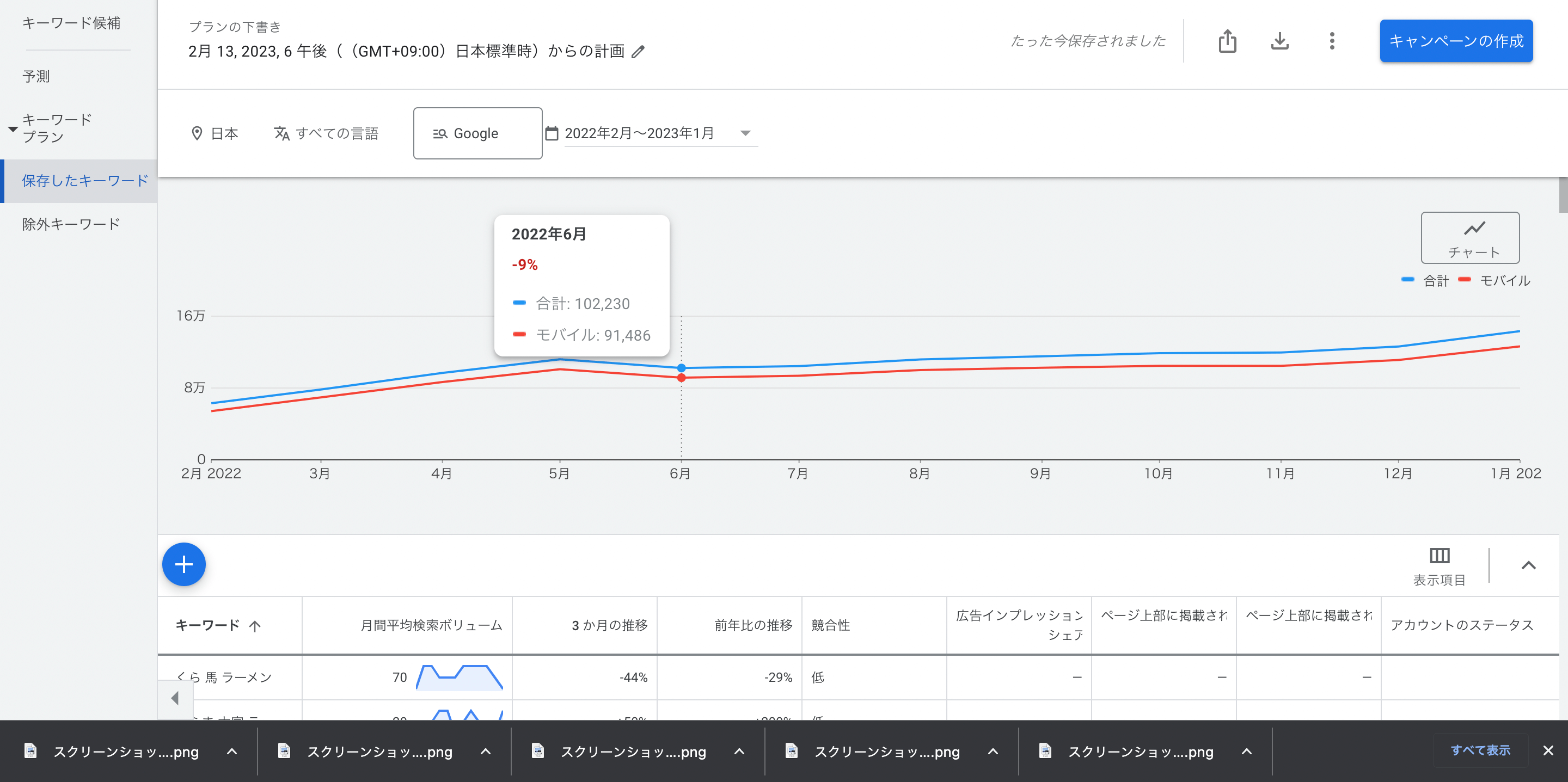Image resolution: width=1568 pixels, height=782 pixels.
Task: Collapse the キーワード プラン sidebar section
Action: pos(13,128)
